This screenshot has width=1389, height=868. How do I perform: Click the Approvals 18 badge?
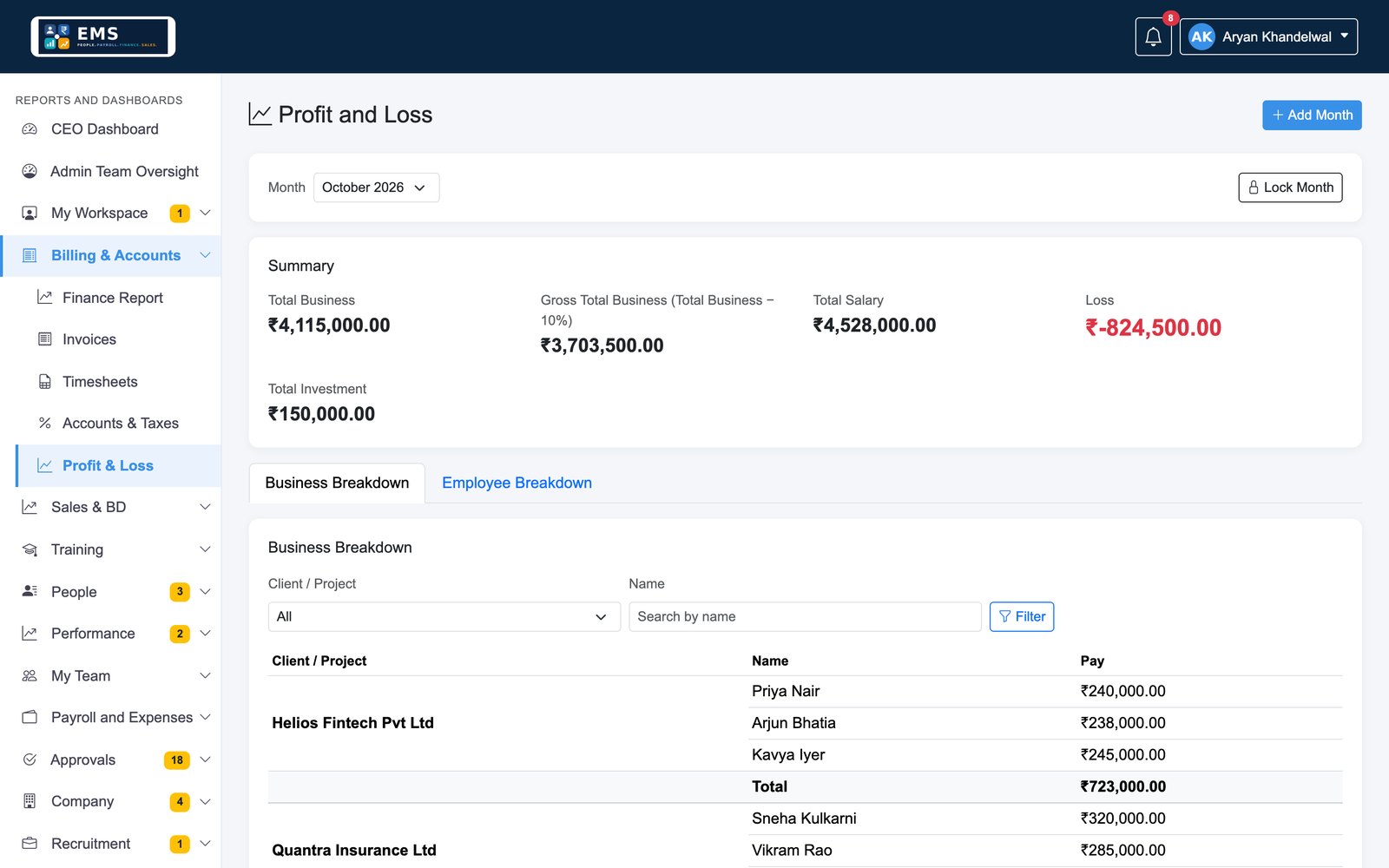pos(177,760)
